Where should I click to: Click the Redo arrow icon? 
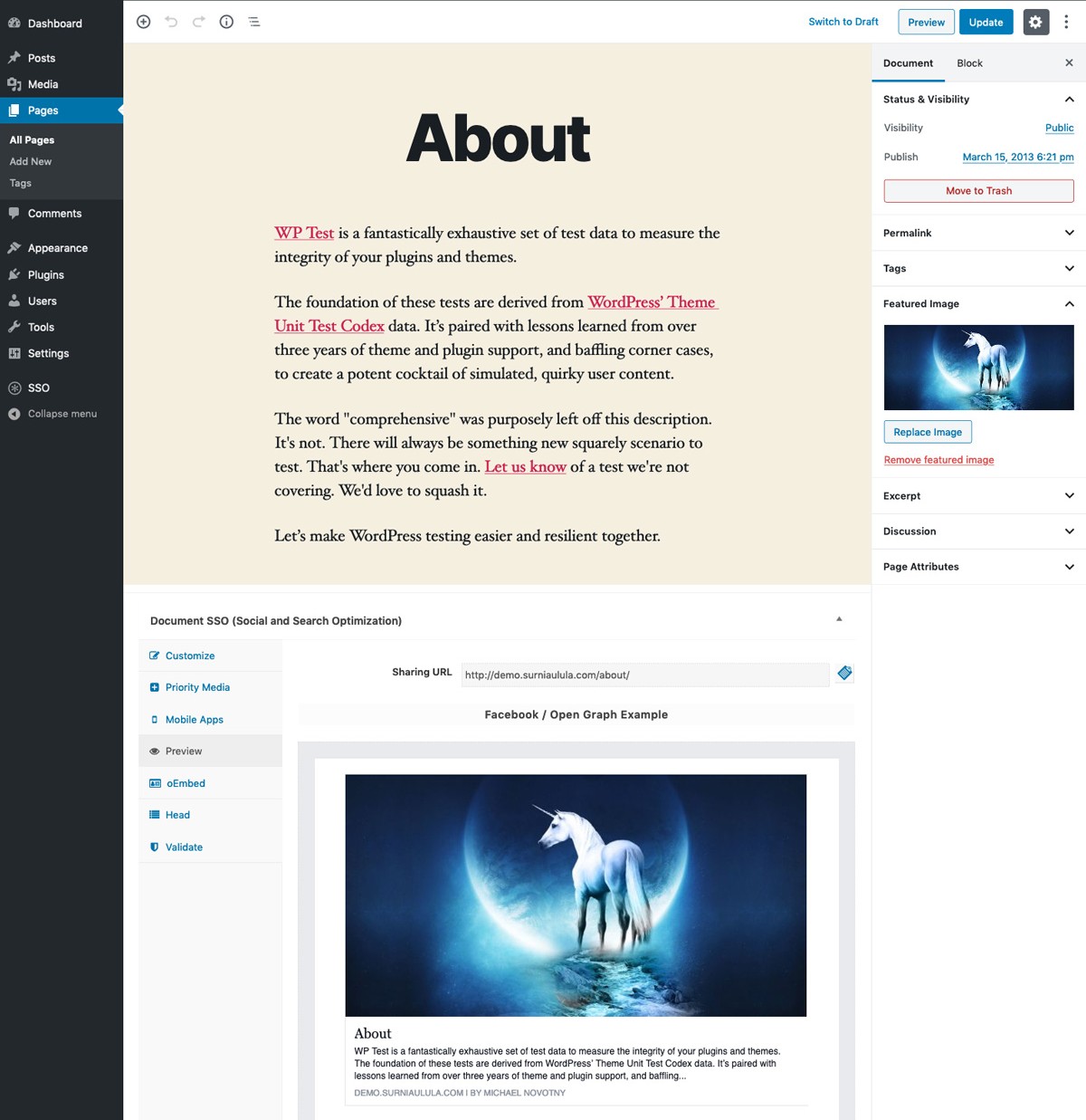(x=198, y=22)
